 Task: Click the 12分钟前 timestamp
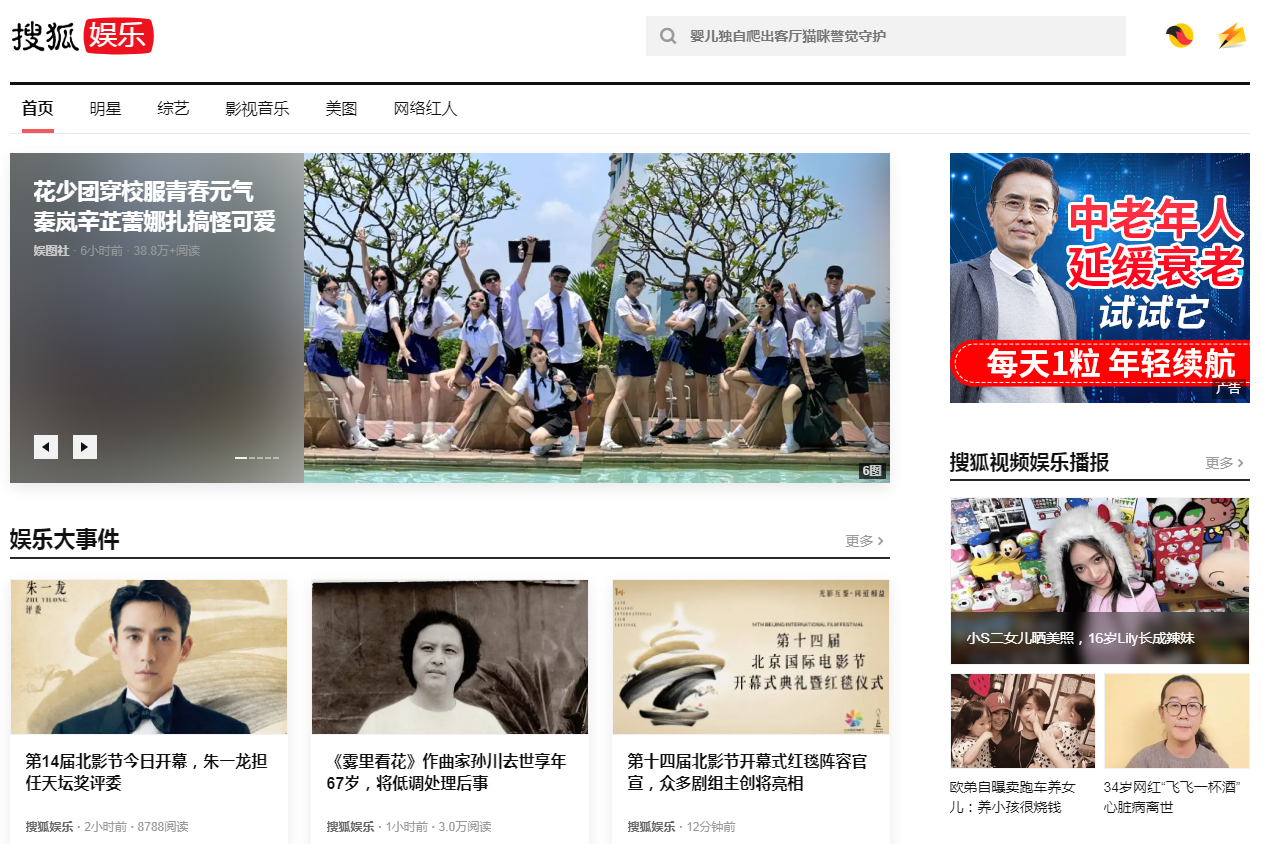point(711,827)
